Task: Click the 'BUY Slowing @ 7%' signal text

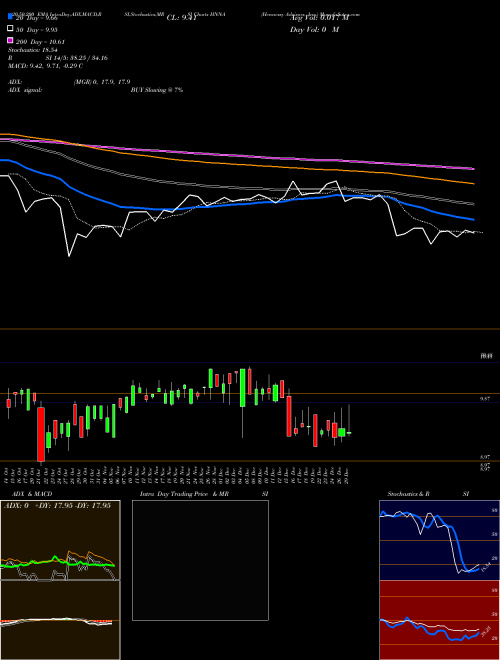Action: click(157, 90)
